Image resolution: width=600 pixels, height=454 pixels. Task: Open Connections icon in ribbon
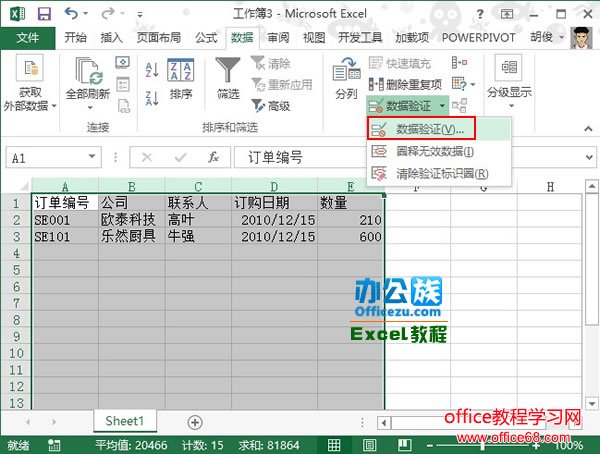coord(123,62)
